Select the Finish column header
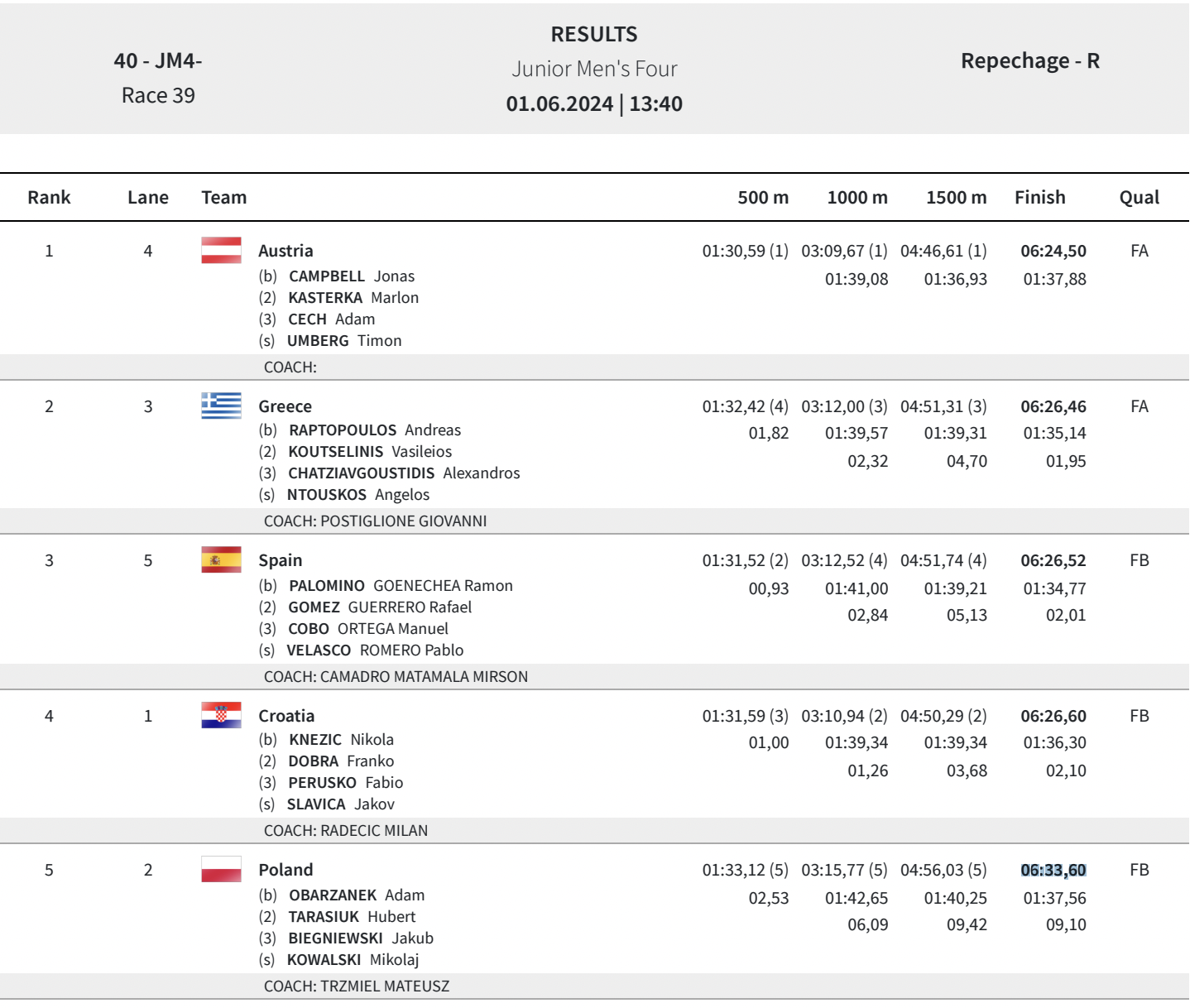This screenshot has height=1008, width=1190. pos(1039,197)
